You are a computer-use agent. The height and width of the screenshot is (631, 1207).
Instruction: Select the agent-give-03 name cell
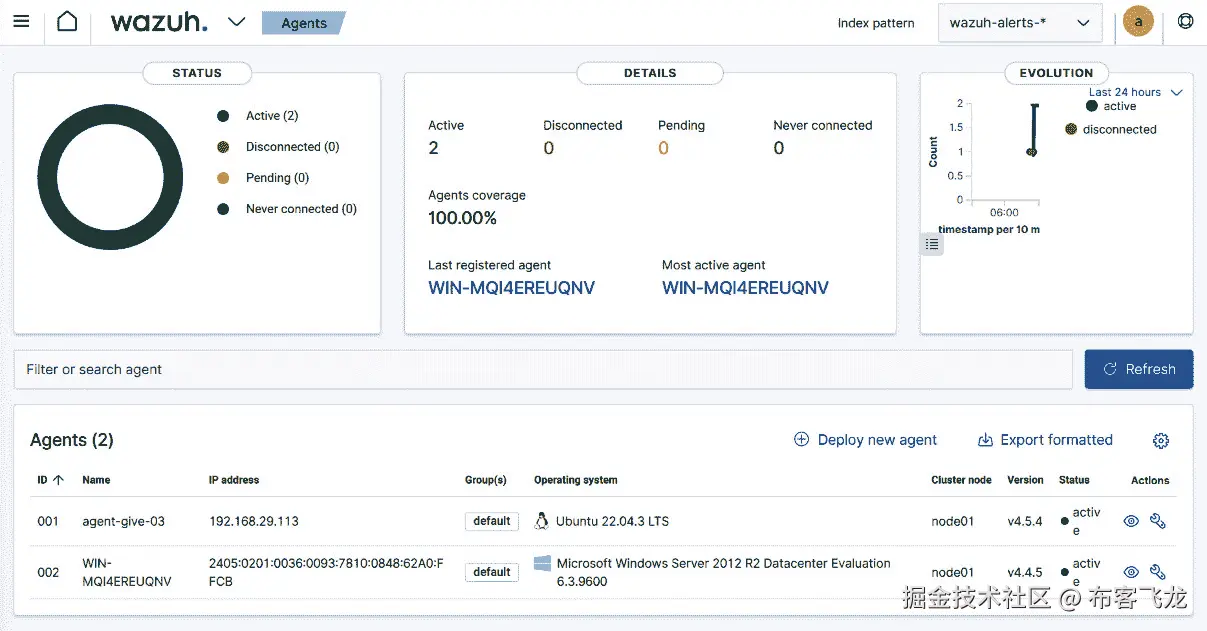[x=123, y=521]
